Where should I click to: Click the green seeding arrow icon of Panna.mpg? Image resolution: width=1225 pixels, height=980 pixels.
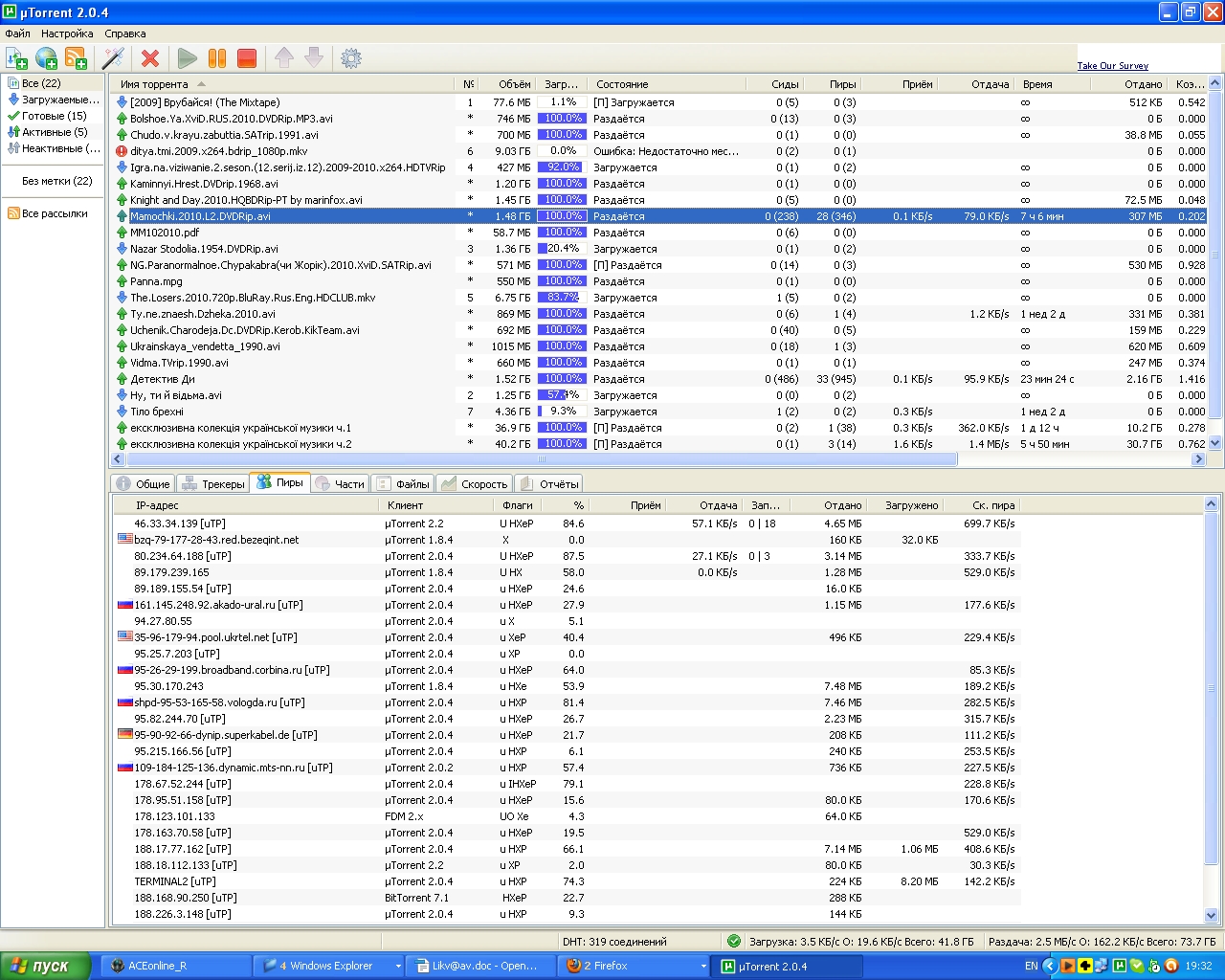click(122, 281)
